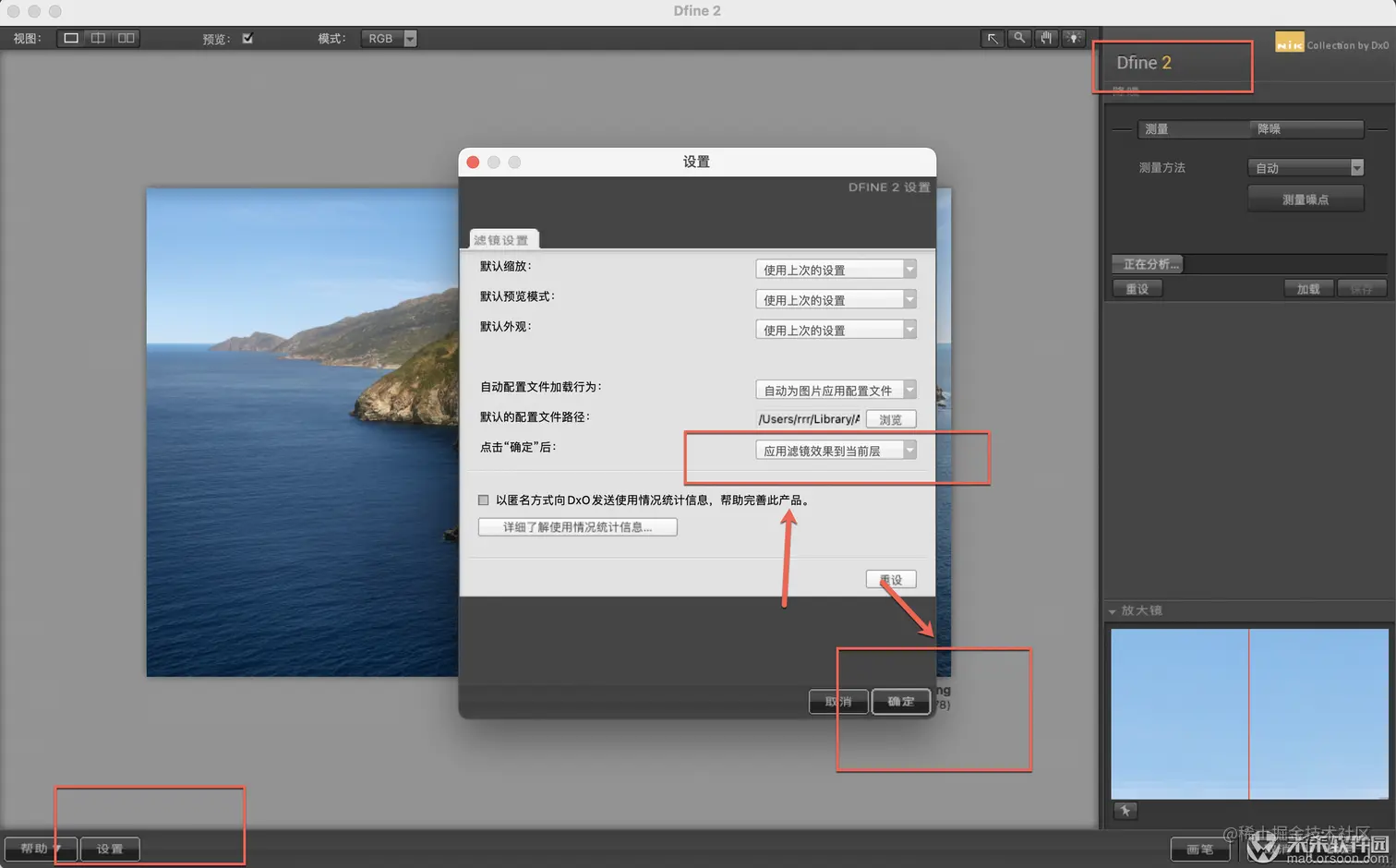This screenshot has width=1396, height=868.
Task: Click the 默认的配置文件路径 label
Action: pyautogui.click(x=535, y=417)
